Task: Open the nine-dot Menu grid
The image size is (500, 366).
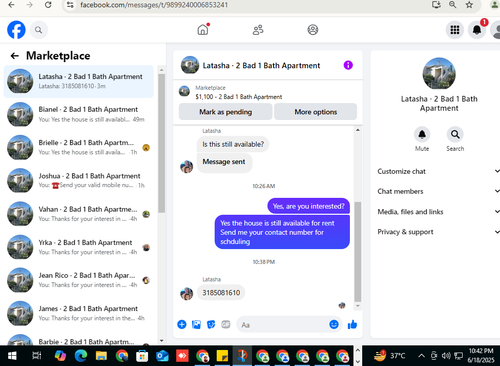Action: click(x=455, y=30)
